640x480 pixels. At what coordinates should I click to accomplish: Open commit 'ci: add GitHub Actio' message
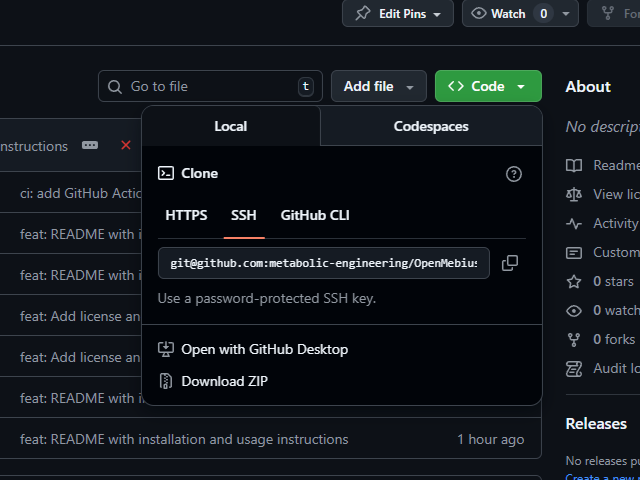click(x=80, y=193)
